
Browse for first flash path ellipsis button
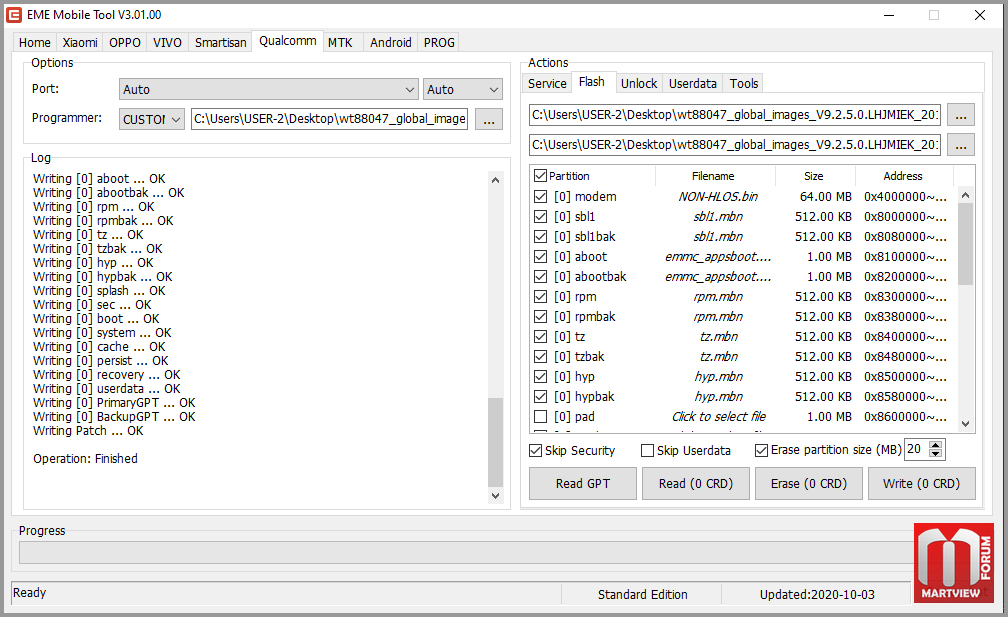point(960,115)
